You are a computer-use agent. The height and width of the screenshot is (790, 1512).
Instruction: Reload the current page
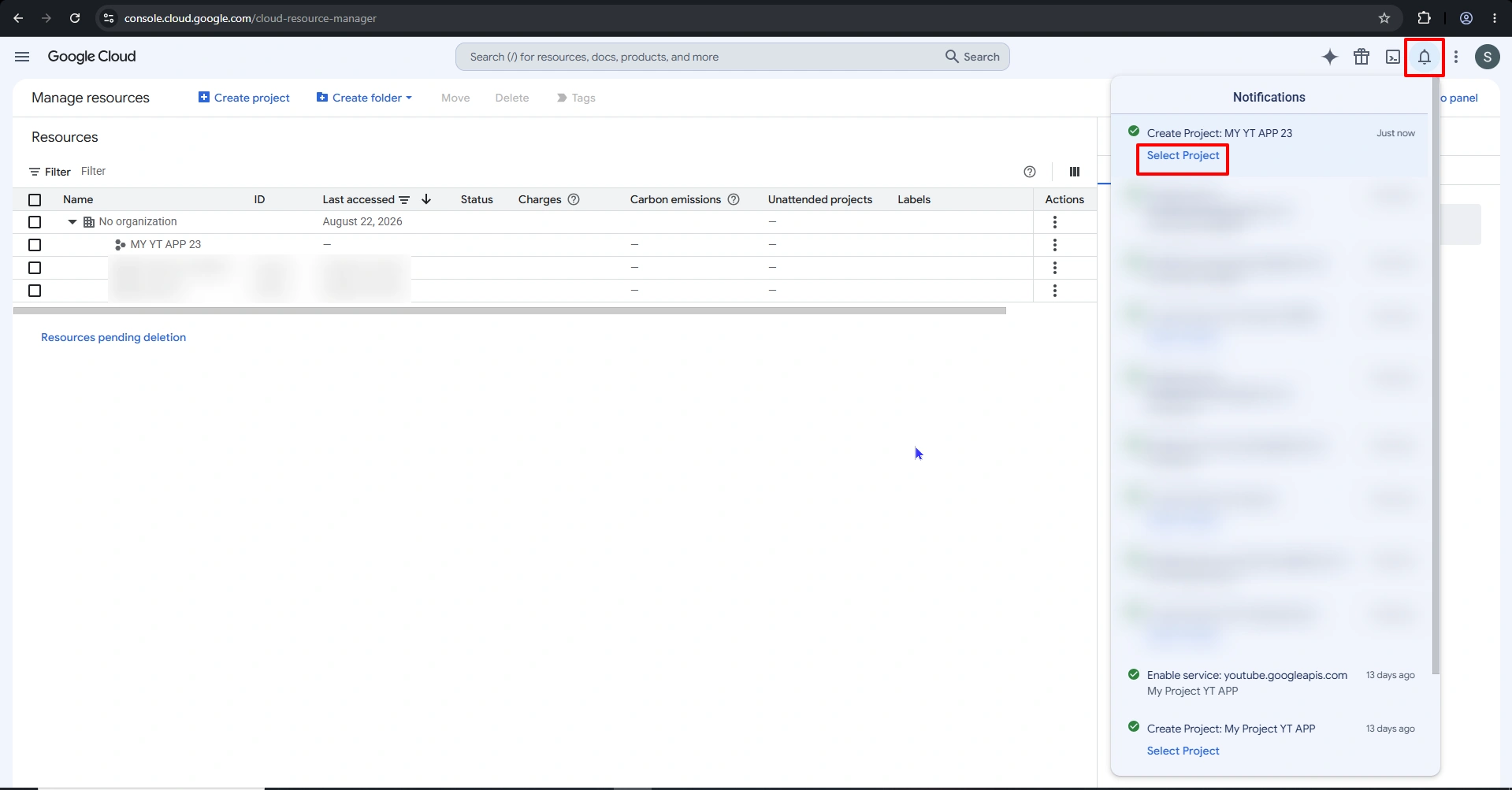[x=75, y=18]
